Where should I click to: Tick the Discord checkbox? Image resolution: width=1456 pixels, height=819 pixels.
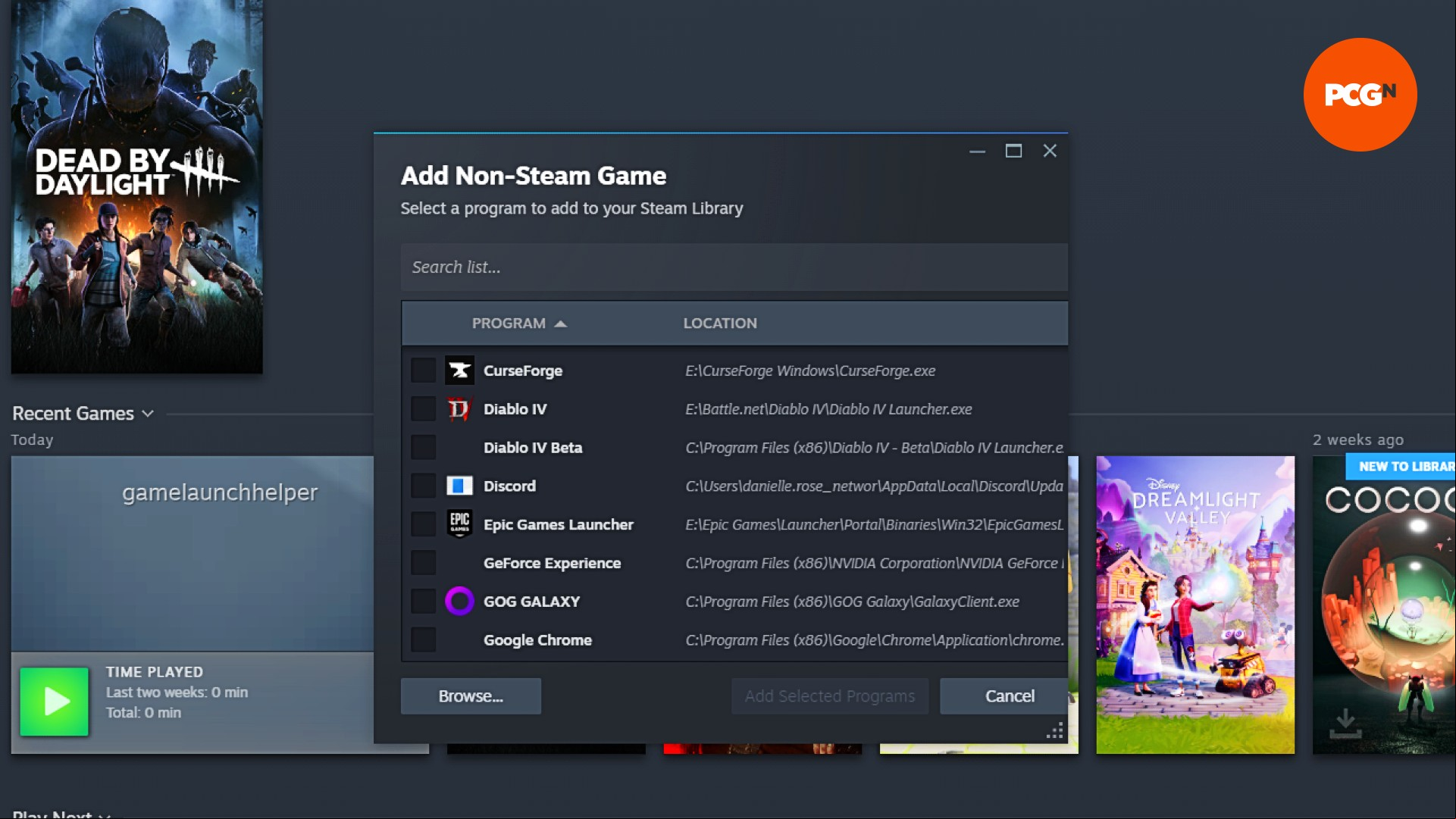tap(424, 486)
